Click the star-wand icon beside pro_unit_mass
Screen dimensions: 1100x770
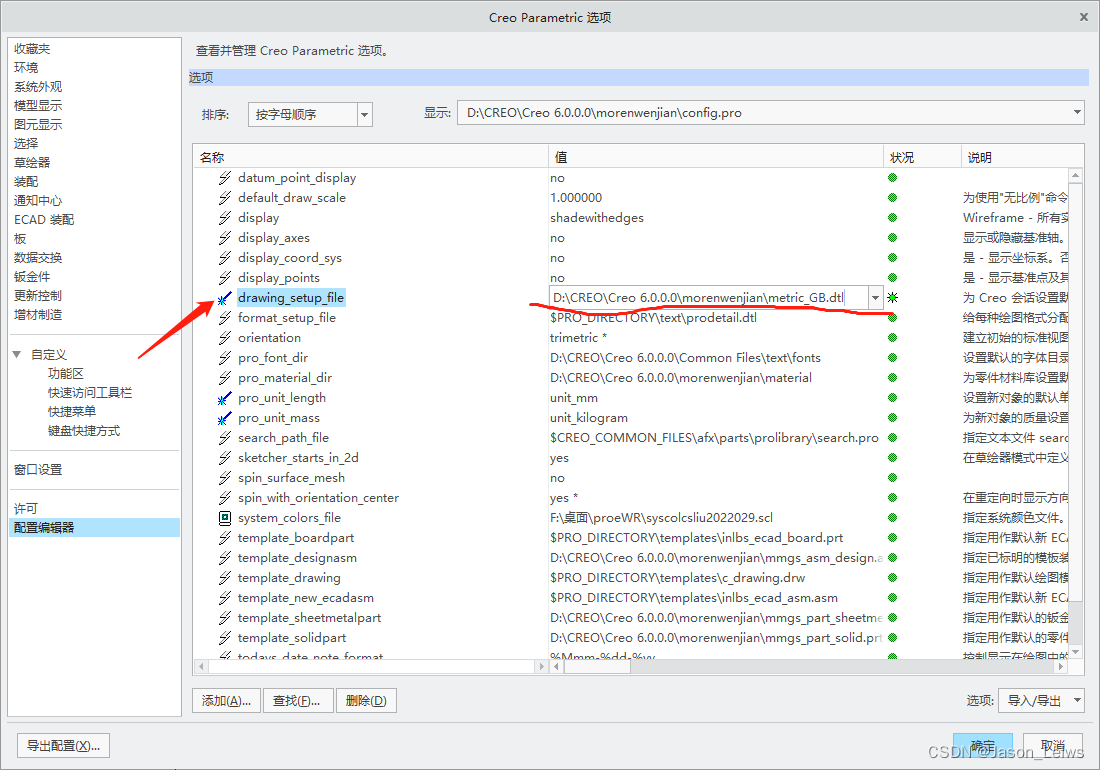(224, 418)
